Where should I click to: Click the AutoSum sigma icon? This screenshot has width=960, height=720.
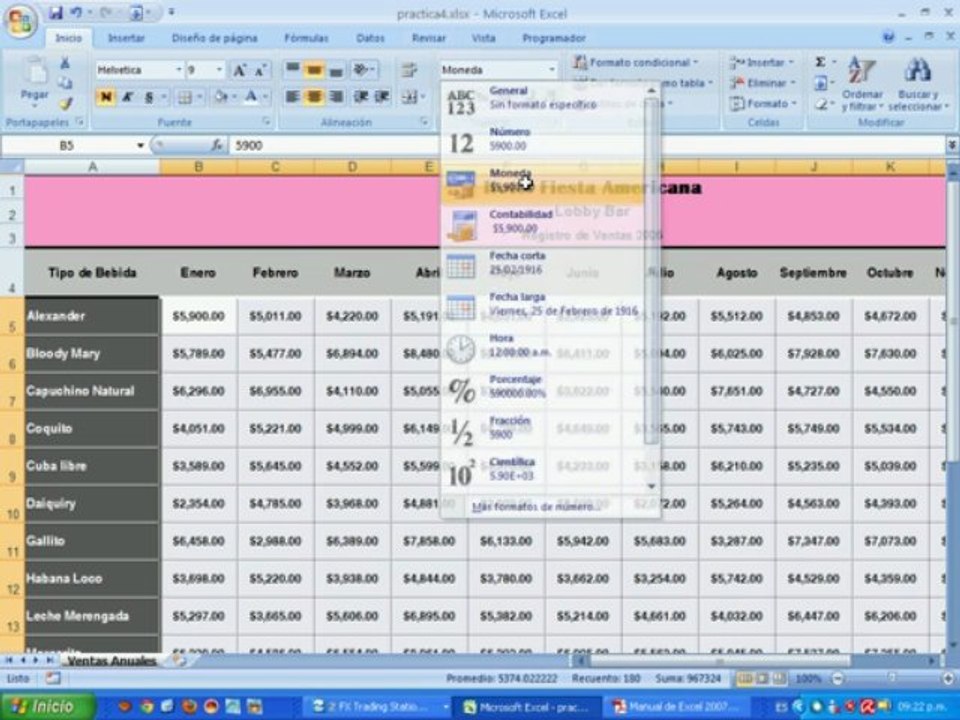coord(820,62)
